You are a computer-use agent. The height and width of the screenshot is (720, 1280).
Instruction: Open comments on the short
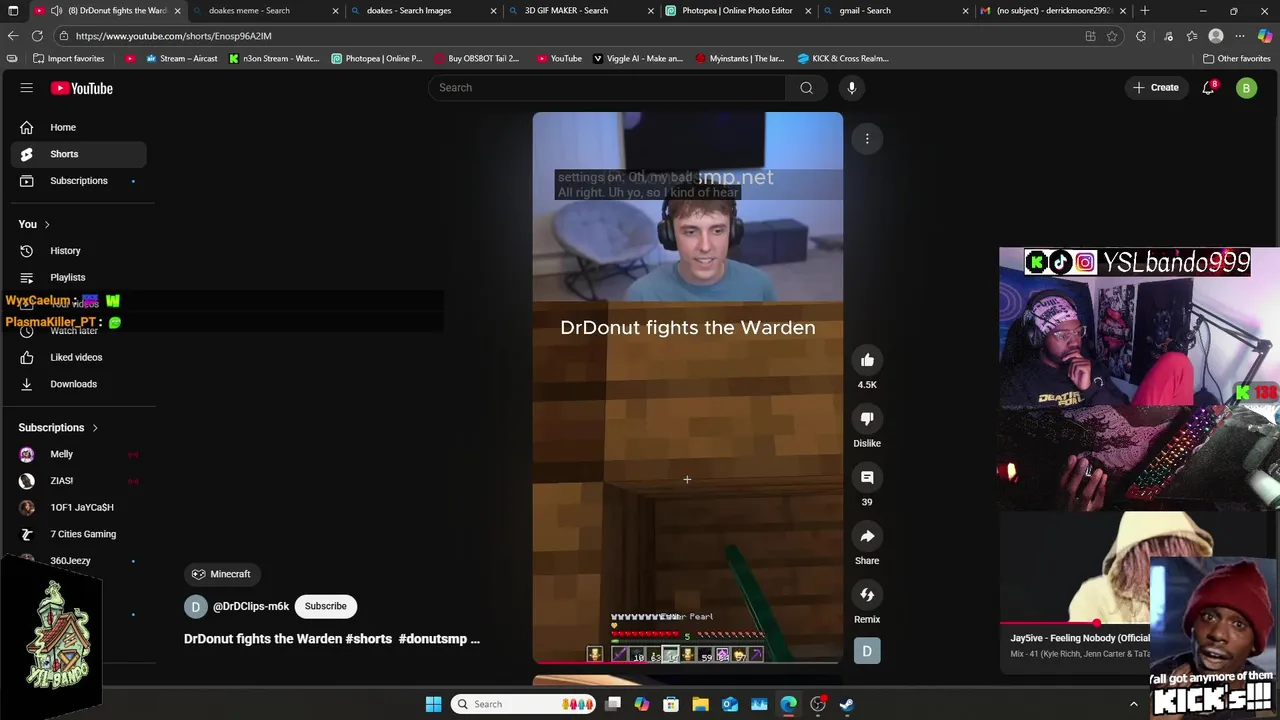tap(867, 478)
